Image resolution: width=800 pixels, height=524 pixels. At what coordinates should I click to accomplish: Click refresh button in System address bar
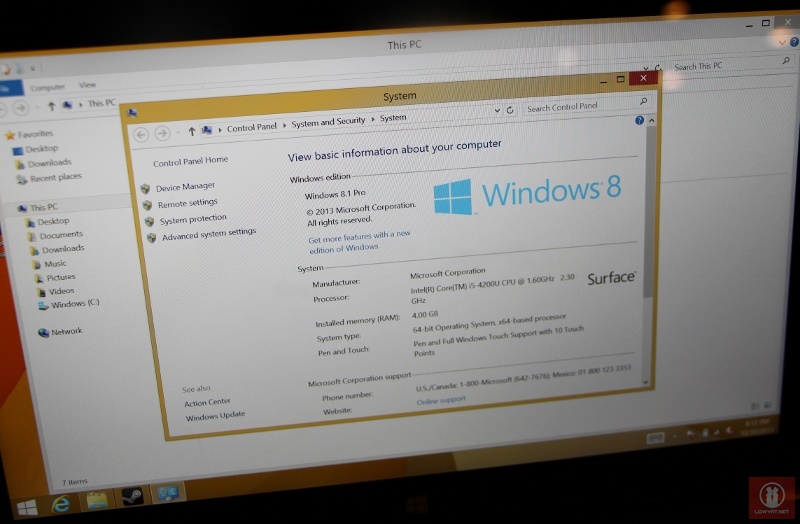[x=510, y=110]
